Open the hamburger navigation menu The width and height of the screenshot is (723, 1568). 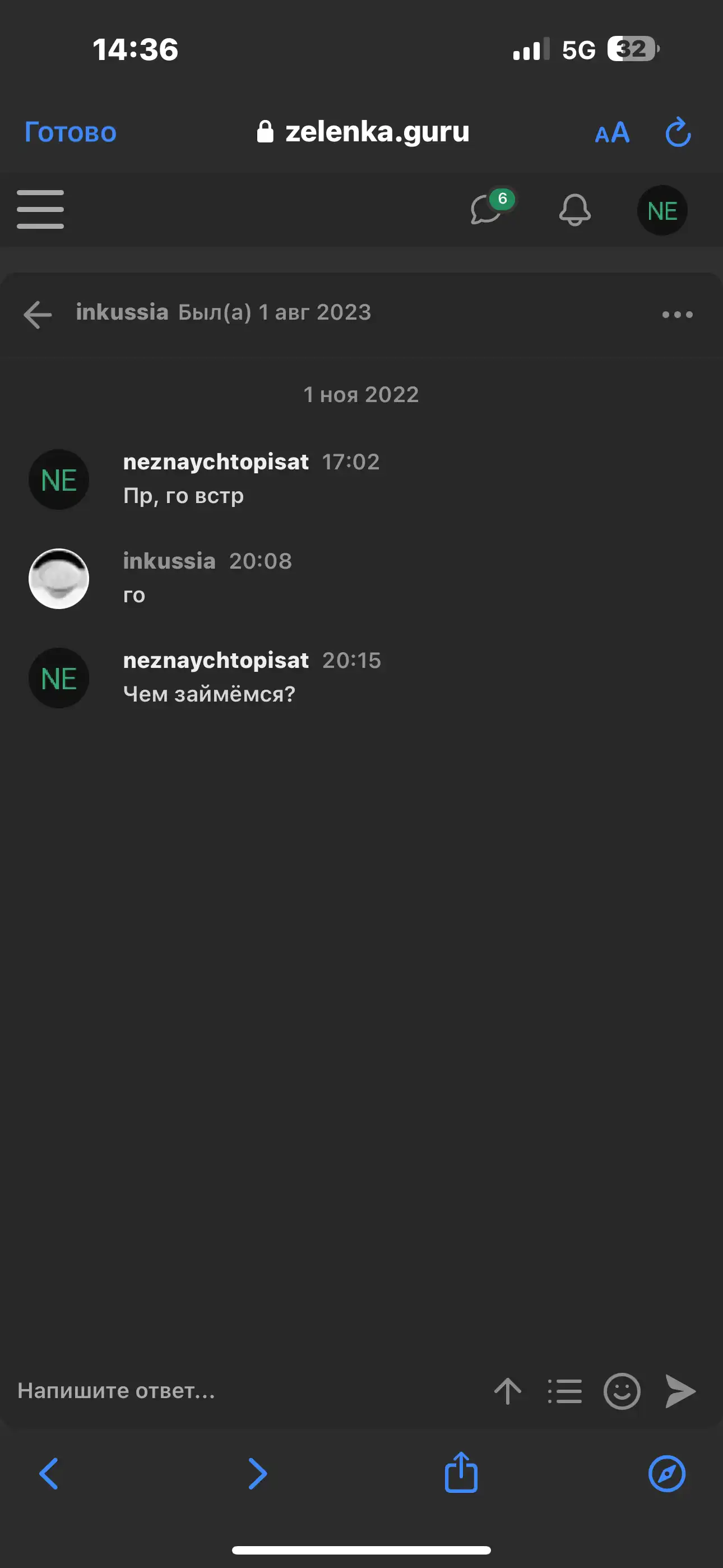click(40, 209)
